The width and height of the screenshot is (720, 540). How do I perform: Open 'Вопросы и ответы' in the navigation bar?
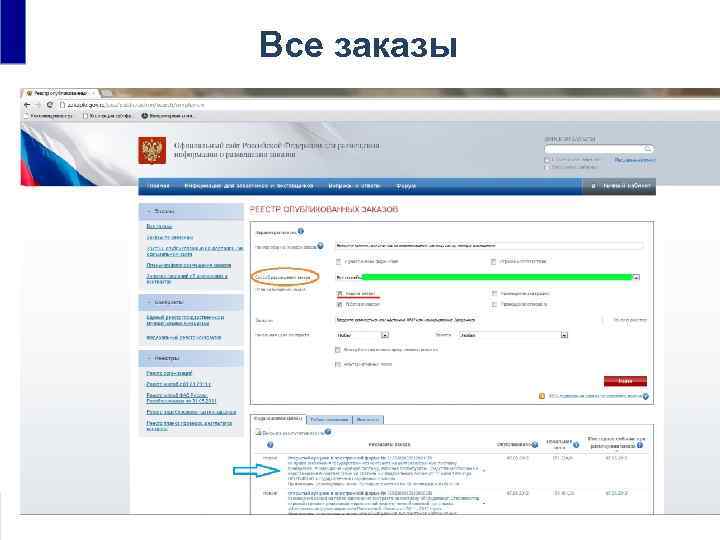(x=354, y=186)
